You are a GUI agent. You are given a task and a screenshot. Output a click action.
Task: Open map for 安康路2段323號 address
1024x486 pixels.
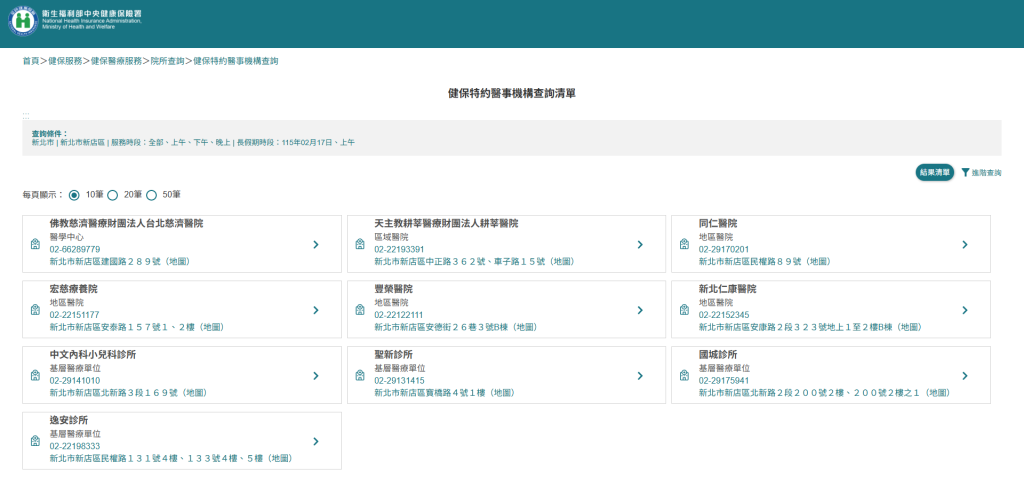[x=810, y=327]
